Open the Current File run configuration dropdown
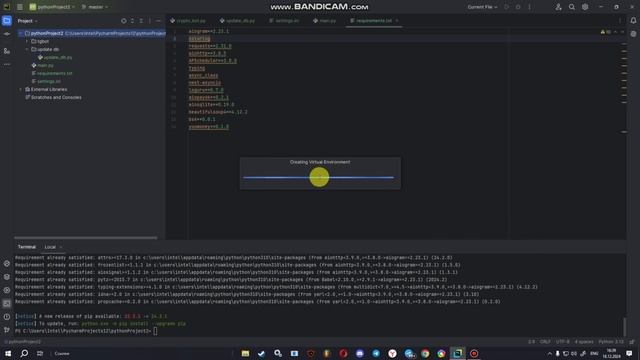The width and height of the screenshot is (640, 360). [x=482, y=7]
